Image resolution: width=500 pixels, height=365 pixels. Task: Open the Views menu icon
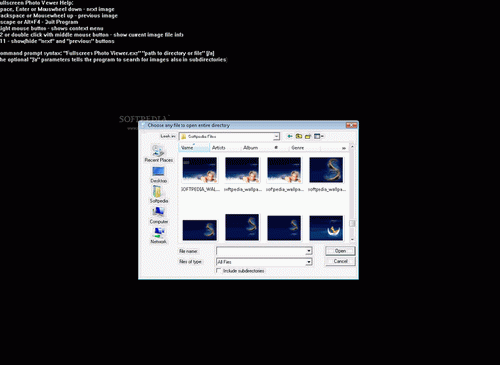click(319, 136)
